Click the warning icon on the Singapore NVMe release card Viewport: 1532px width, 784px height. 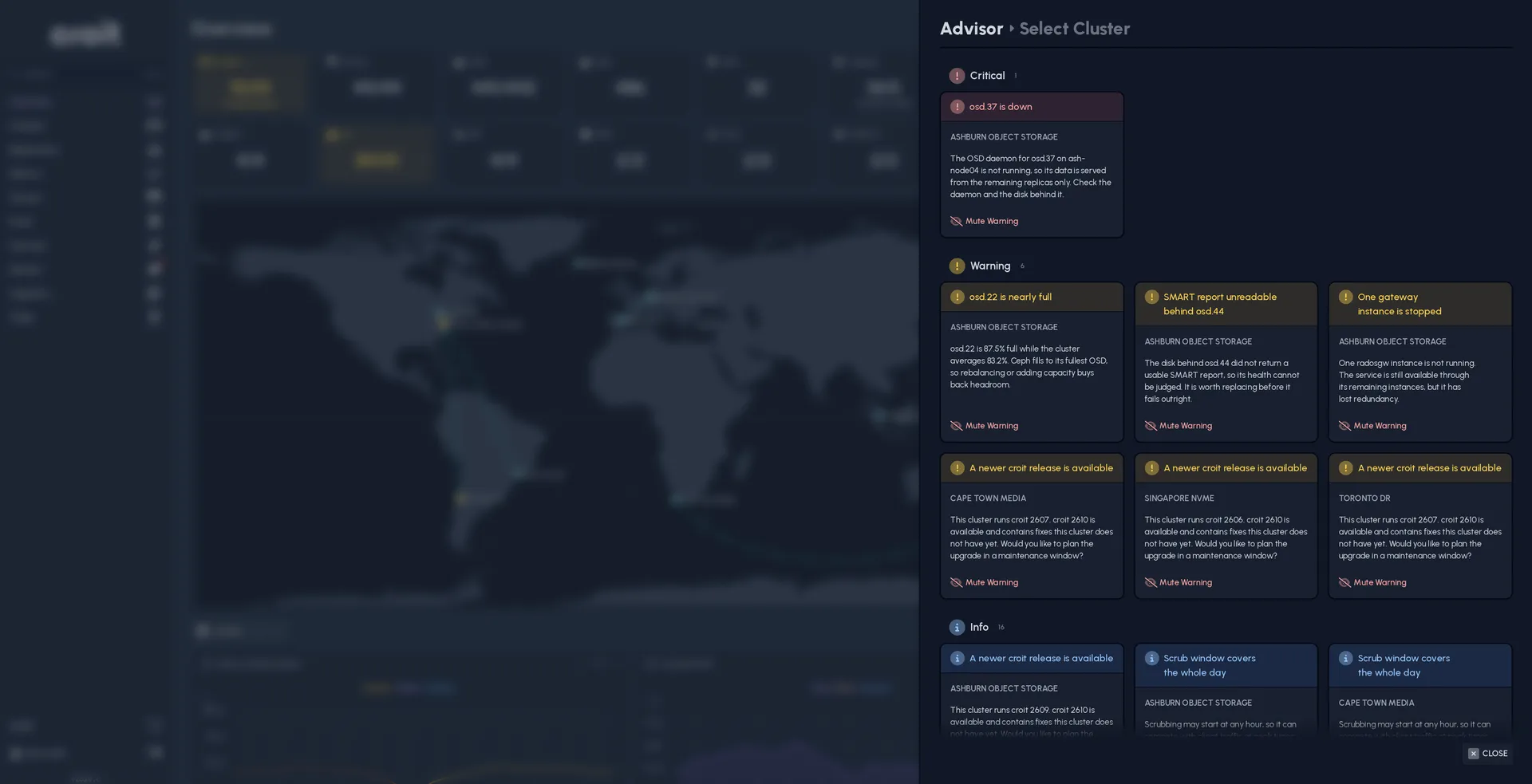(x=1151, y=468)
